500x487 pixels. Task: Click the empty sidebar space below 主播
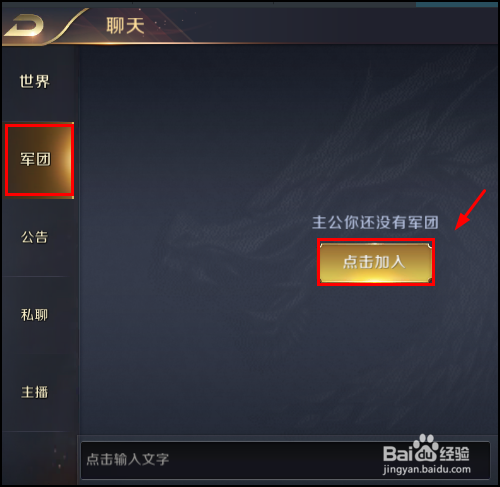point(39,458)
